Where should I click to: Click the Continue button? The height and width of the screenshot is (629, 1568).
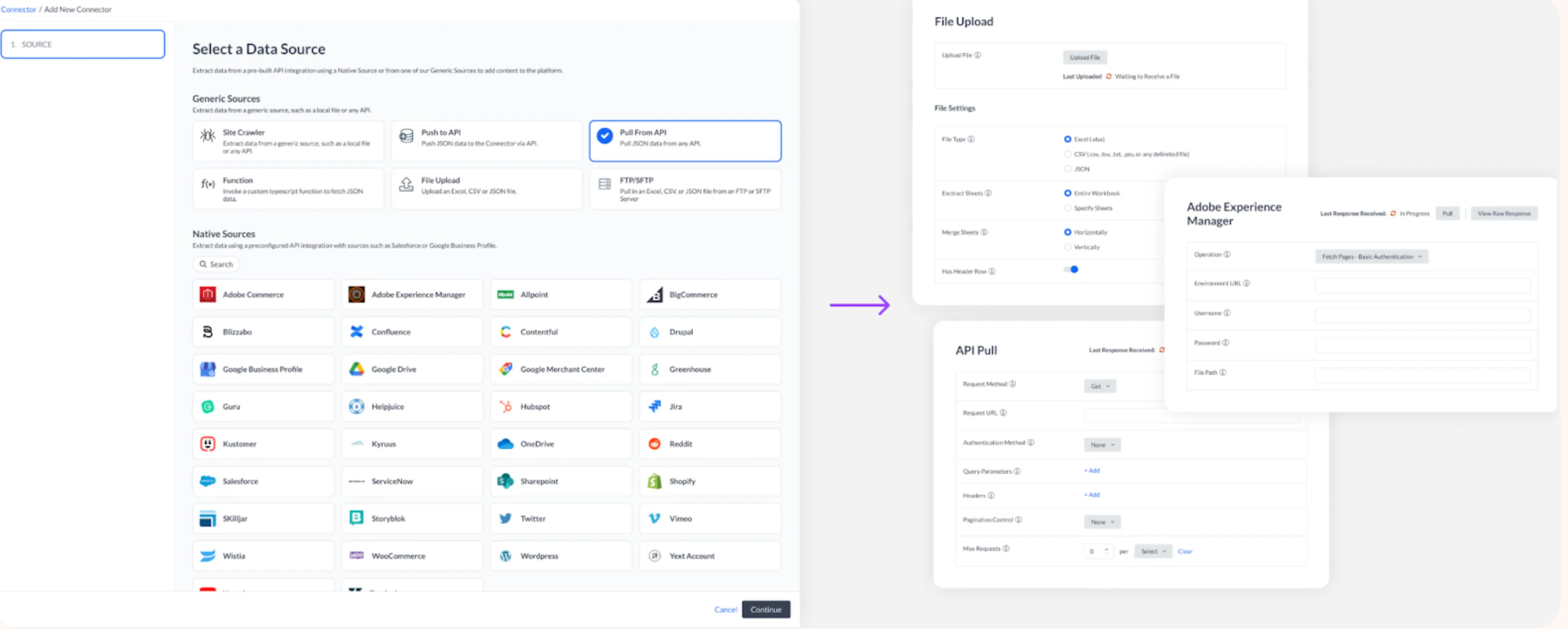click(x=766, y=609)
